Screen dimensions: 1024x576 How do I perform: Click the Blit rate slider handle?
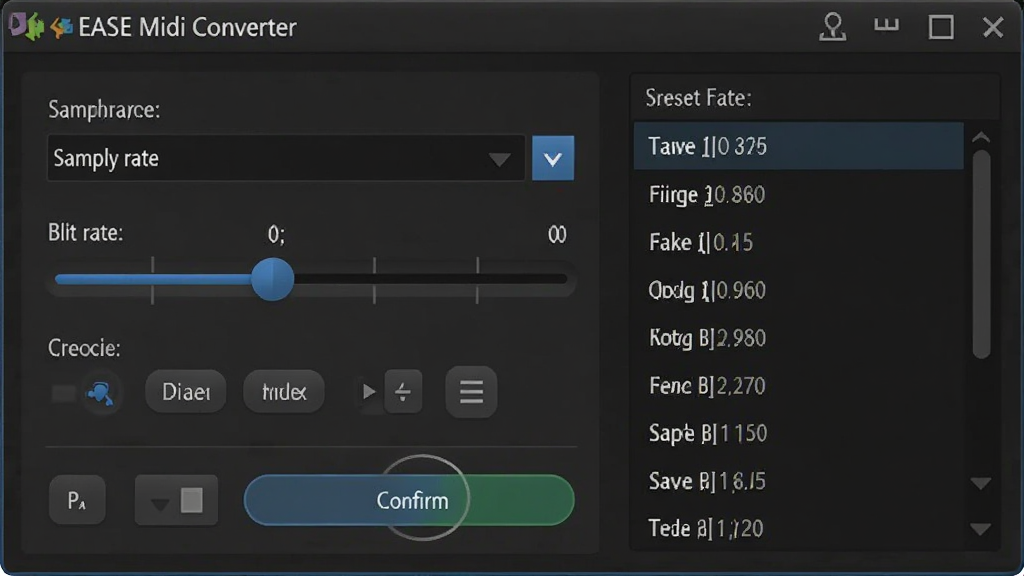click(x=272, y=280)
